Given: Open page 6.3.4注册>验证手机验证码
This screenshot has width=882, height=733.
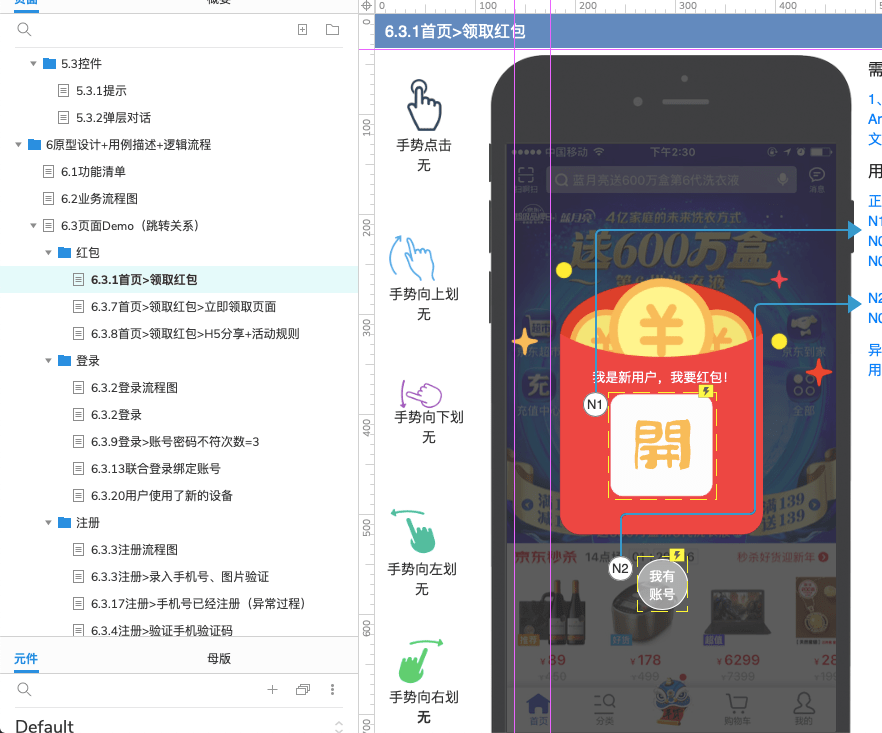Looking at the screenshot, I should tap(161, 631).
